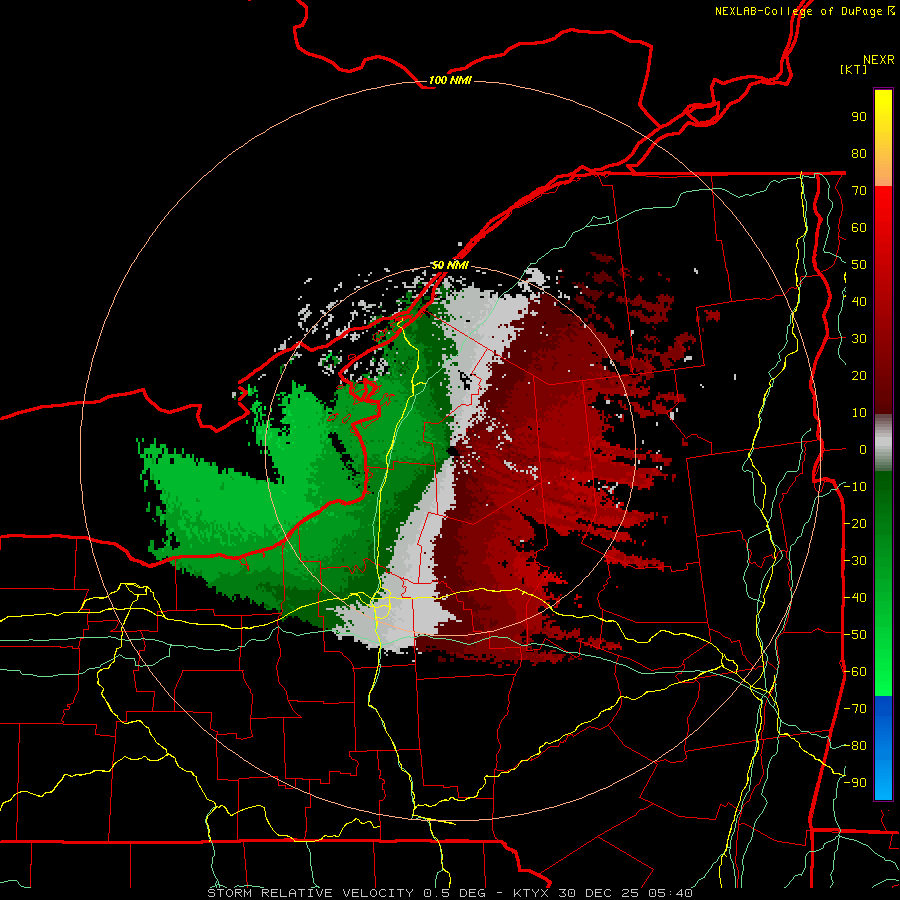Select the positive 60 knot scale label
The width and height of the screenshot is (900, 900).
tap(859, 228)
